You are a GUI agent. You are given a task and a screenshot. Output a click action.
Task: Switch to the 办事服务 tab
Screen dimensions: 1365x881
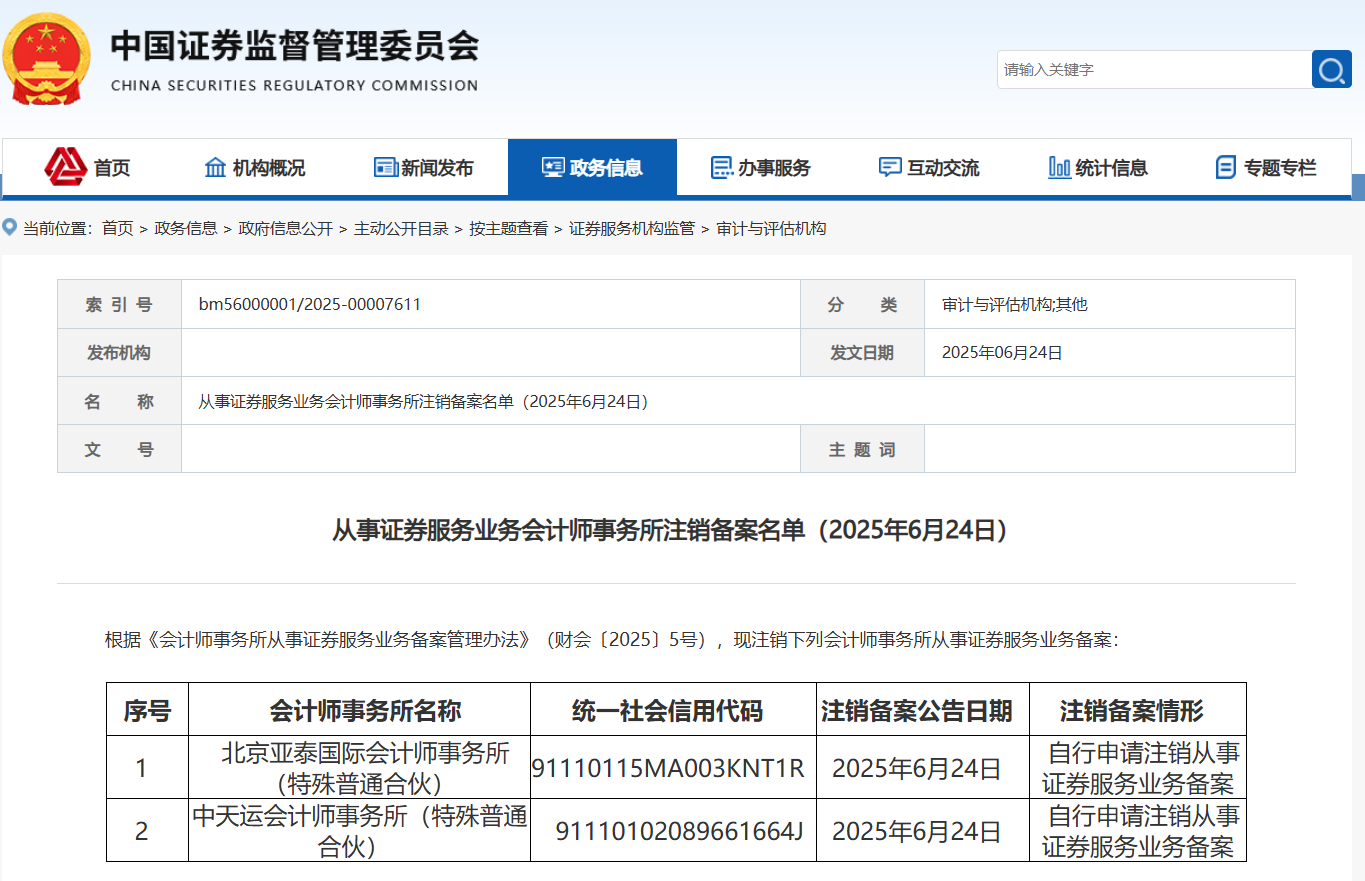pos(761,167)
